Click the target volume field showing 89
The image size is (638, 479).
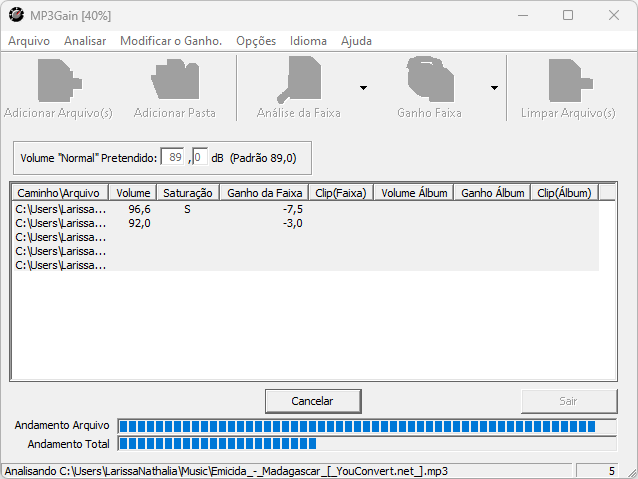[173, 157]
